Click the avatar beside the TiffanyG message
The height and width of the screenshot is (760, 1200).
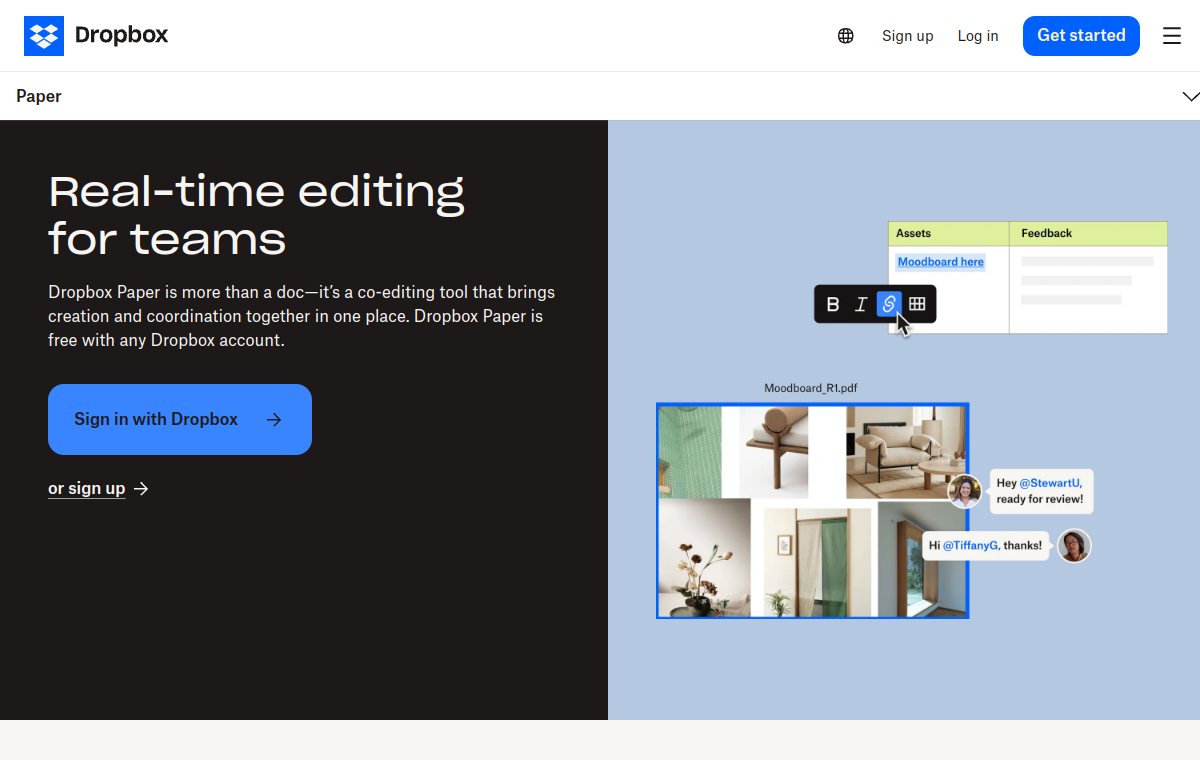tap(1074, 546)
